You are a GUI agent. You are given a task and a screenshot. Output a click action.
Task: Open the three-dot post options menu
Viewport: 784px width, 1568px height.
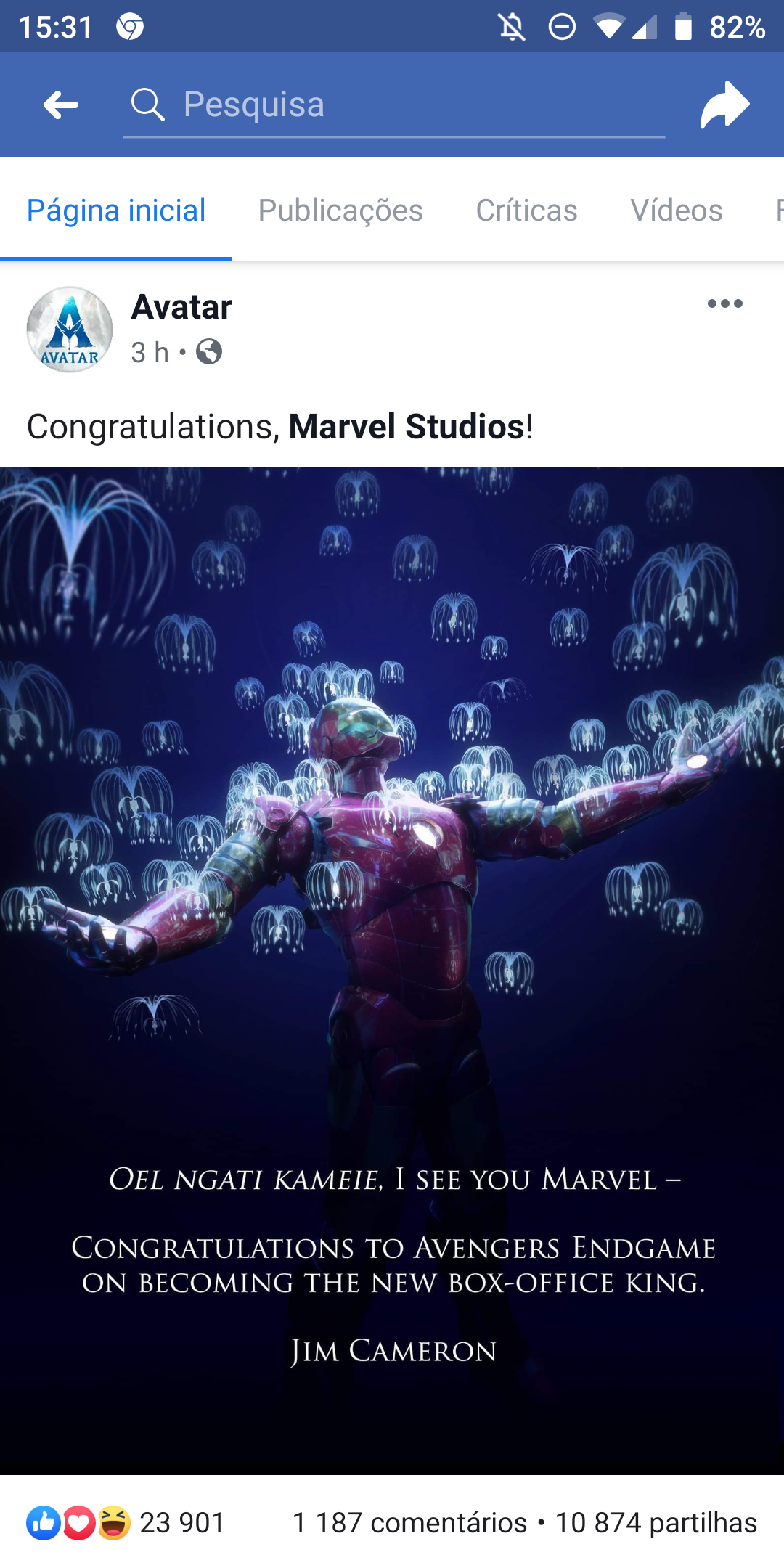[725, 303]
